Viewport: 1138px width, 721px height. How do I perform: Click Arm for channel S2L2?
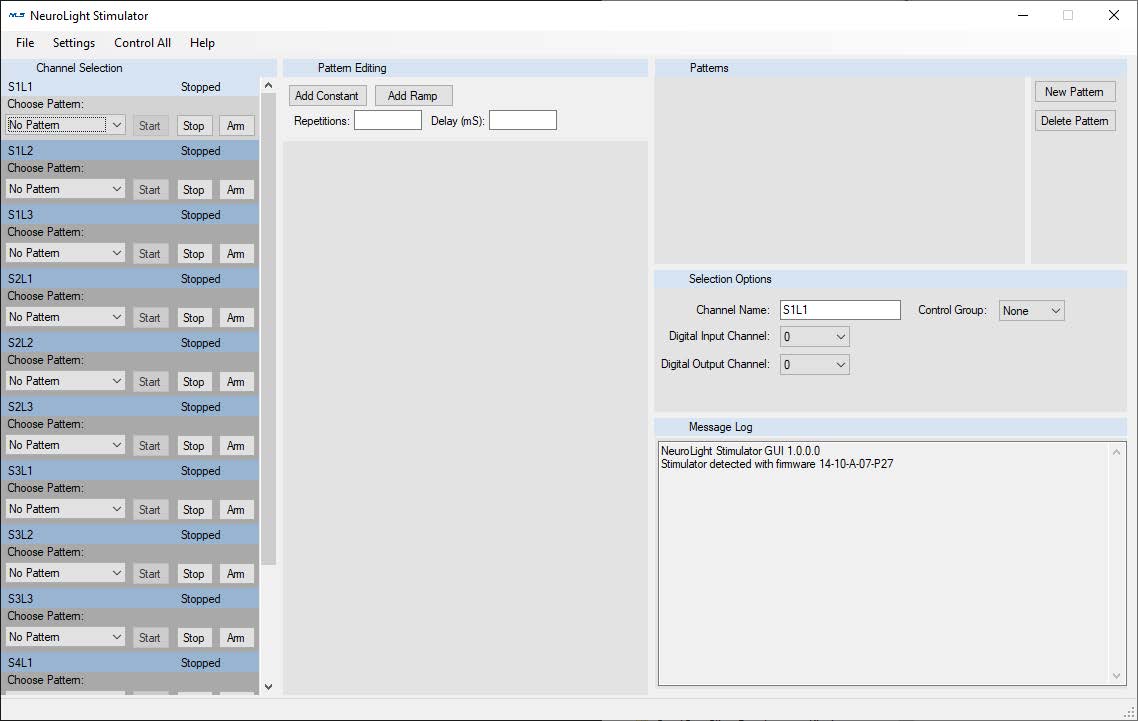pos(236,381)
